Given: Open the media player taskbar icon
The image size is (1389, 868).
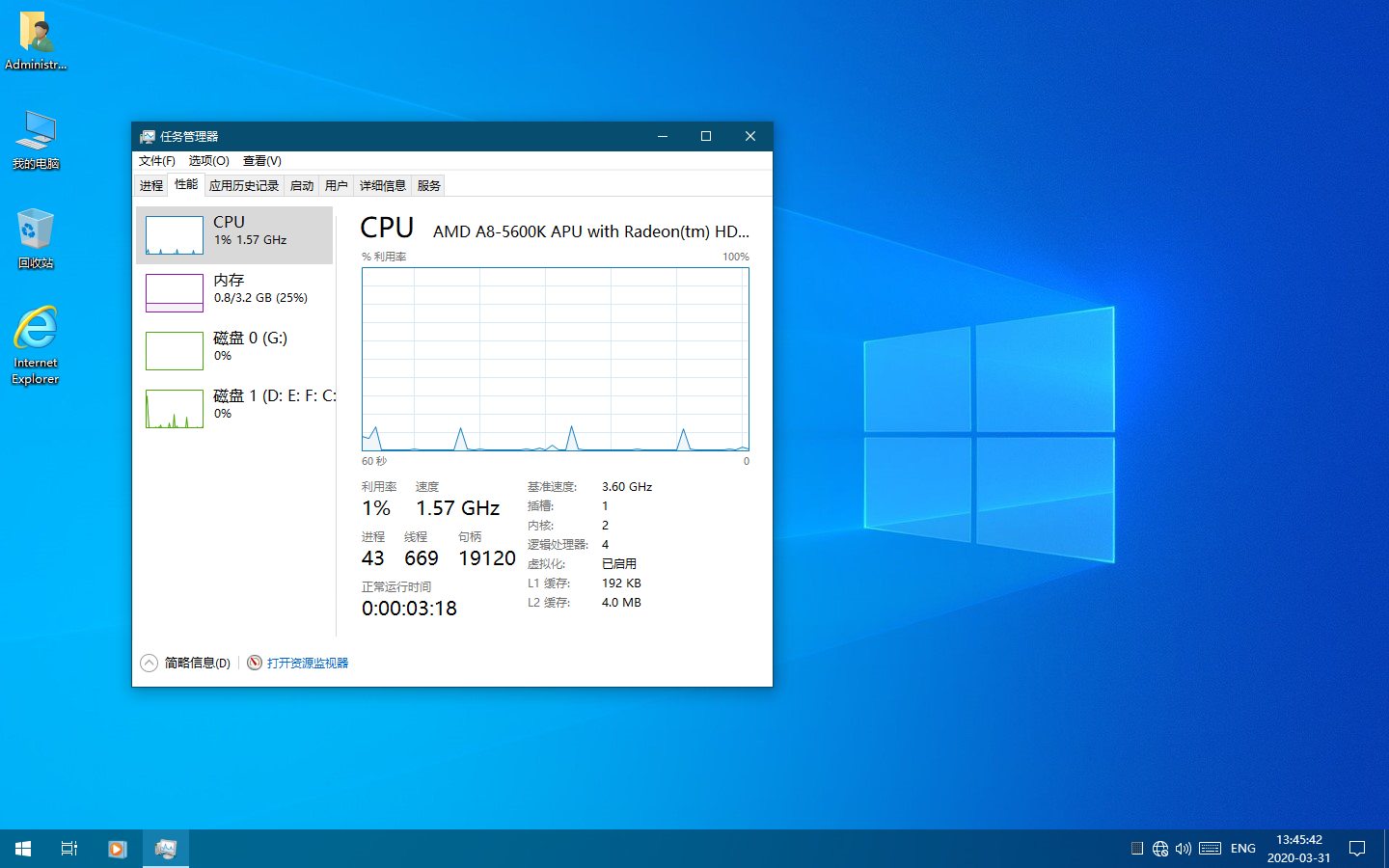Looking at the screenshot, I should point(117,849).
